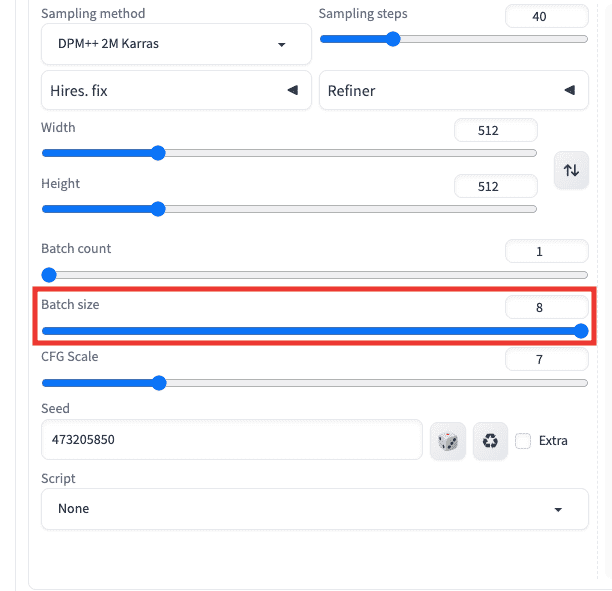The width and height of the screenshot is (612, 591).
Task: Click the CFG Scale slider
Action: [314, 383]
